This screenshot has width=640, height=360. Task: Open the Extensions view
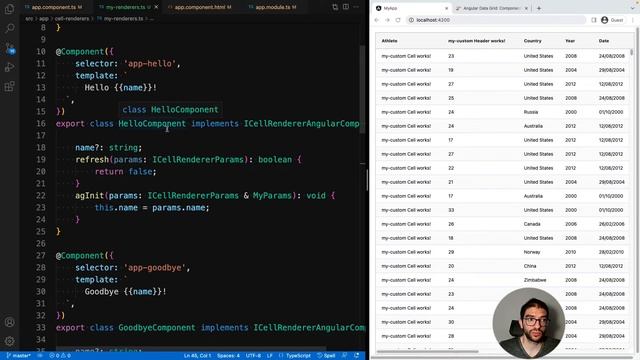point(9,86)
